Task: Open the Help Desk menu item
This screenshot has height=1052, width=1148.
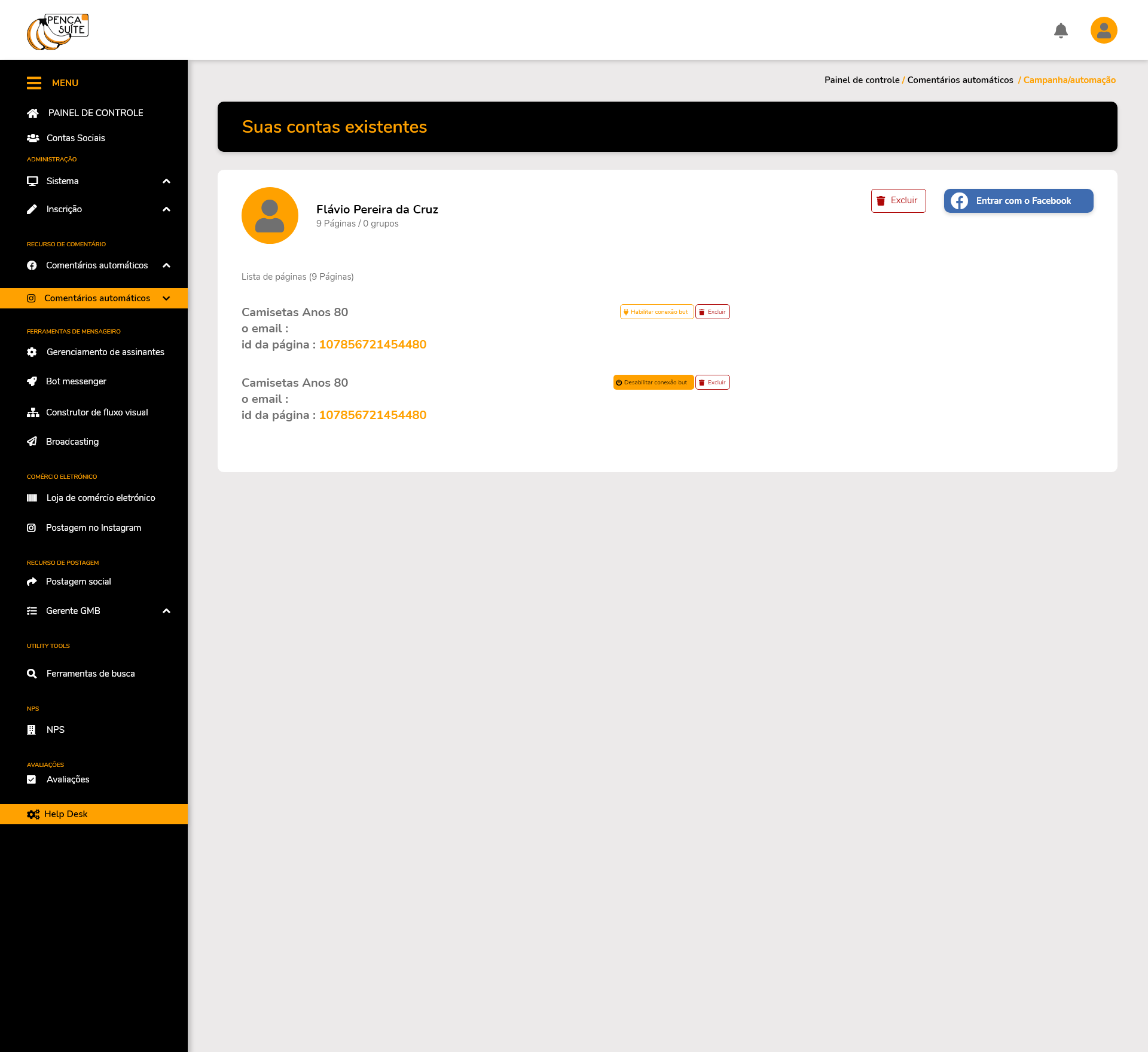Action: [66, 814]
